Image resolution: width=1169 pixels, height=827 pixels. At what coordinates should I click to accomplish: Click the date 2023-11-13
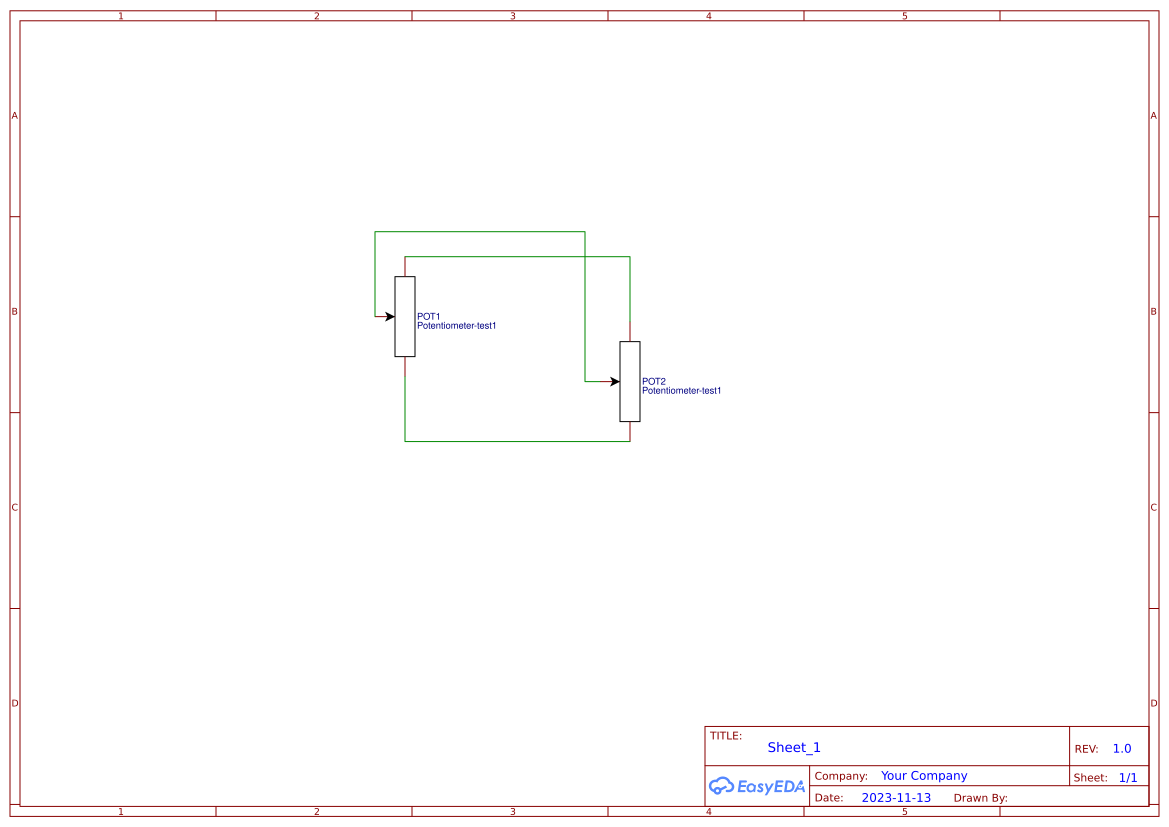895,797
